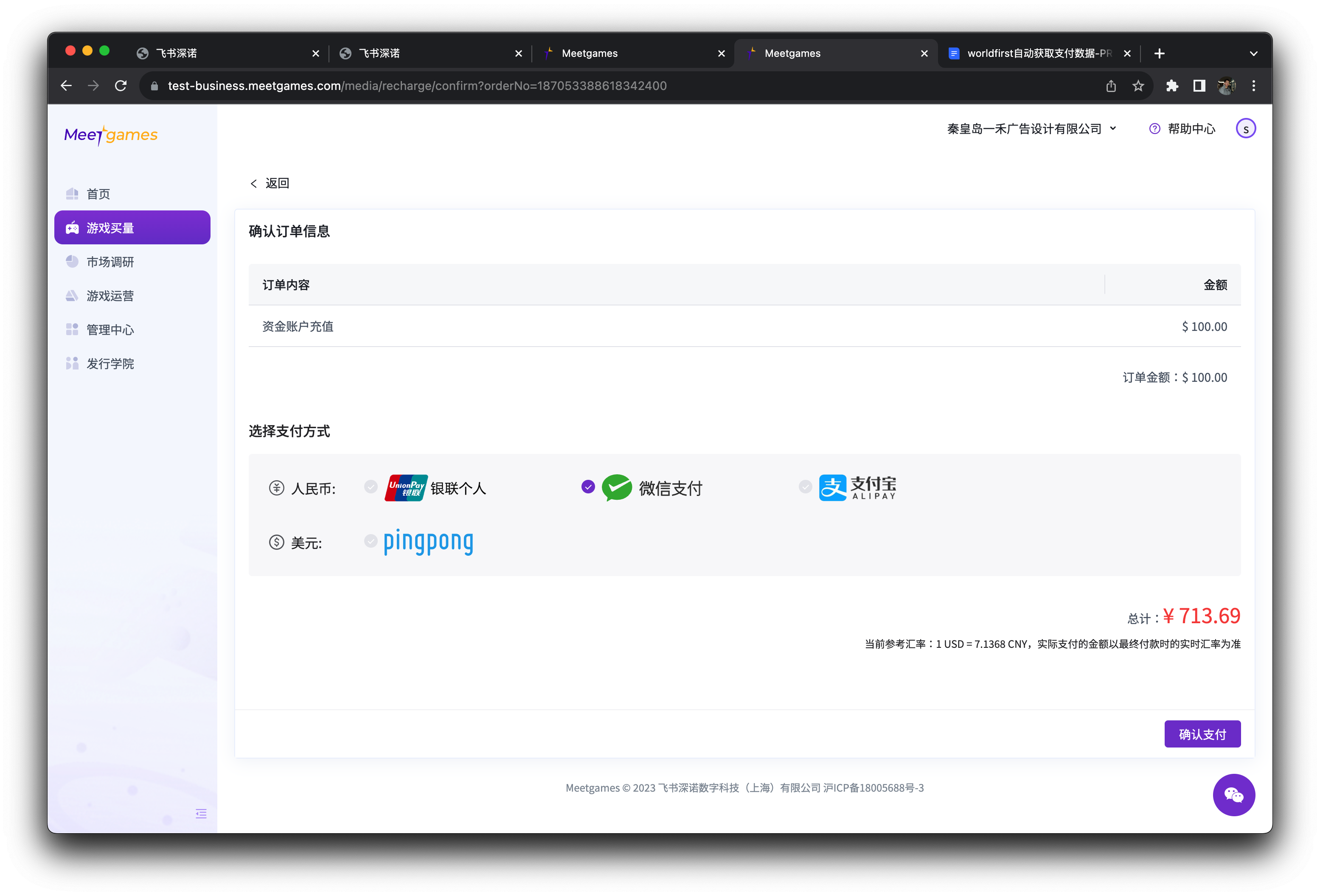Open Chrome's three-dot menu
1320x896 pixels.
coord(1253,86)
